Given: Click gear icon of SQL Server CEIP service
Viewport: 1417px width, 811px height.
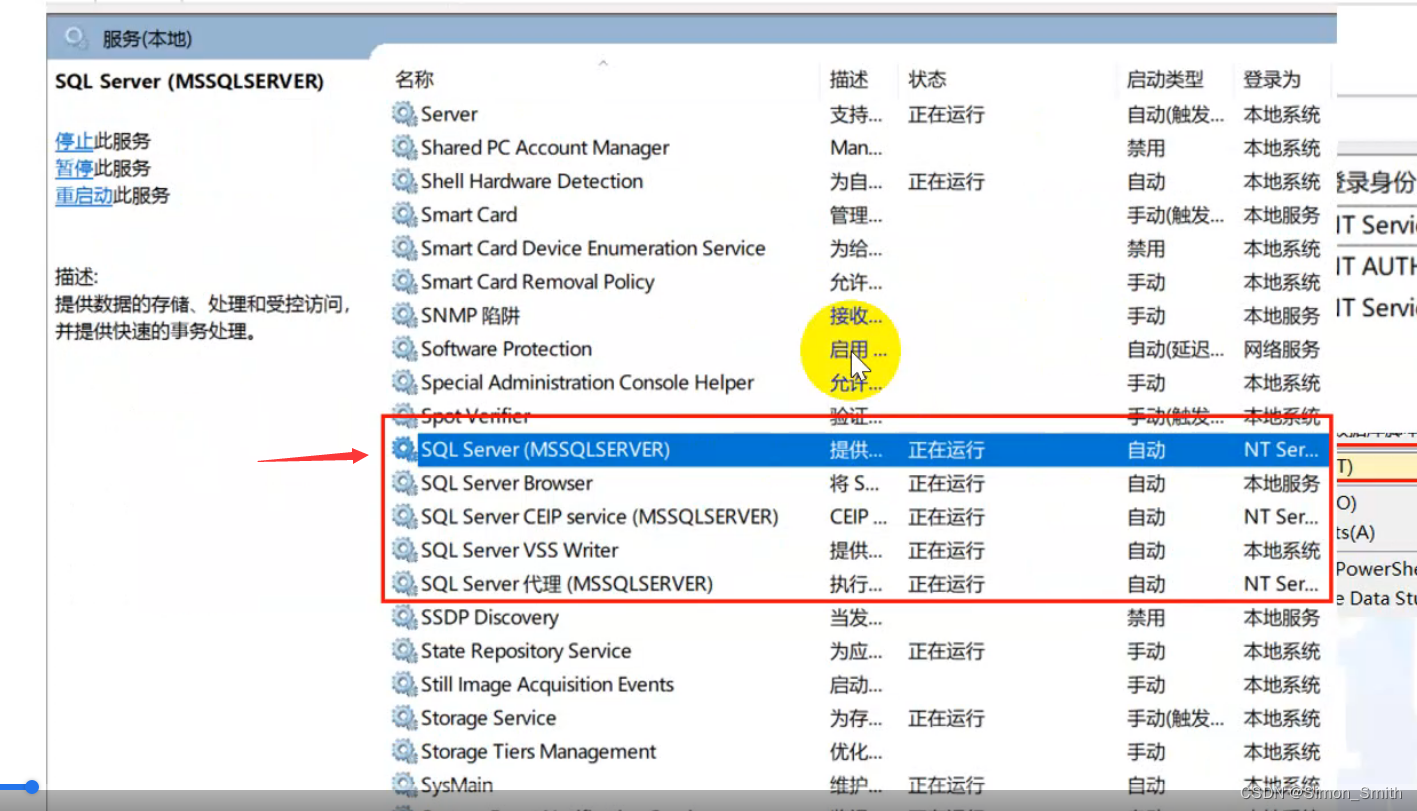Looking at the screenshot, I should point(404,517).
